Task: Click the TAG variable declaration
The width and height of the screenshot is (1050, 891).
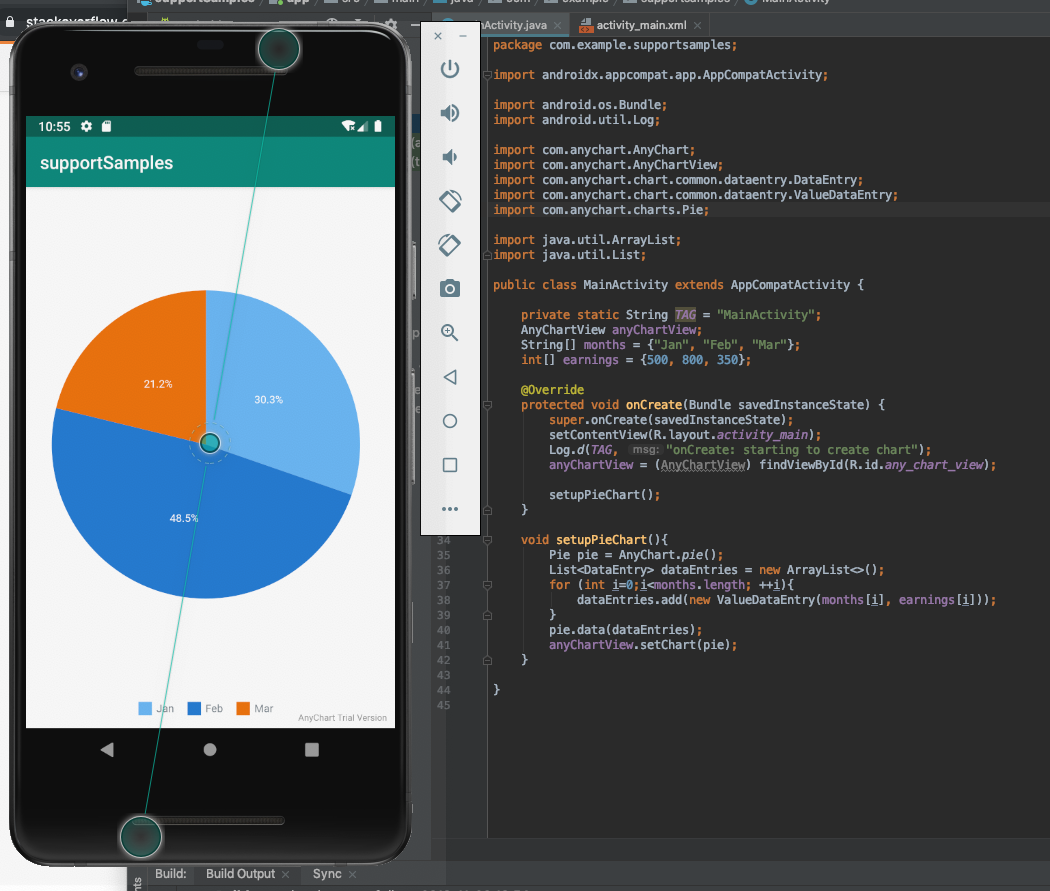Action: [685, 315]
